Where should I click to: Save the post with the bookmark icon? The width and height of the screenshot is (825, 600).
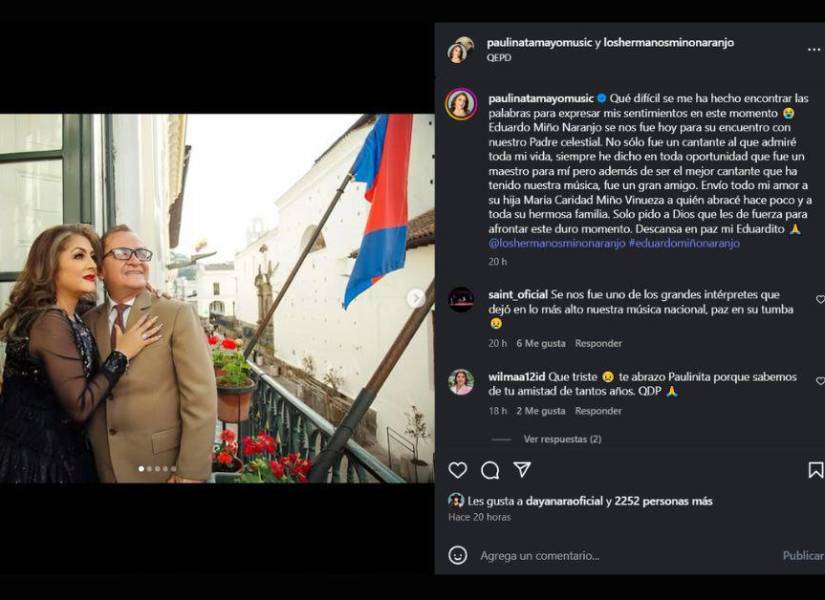[816, 470]
